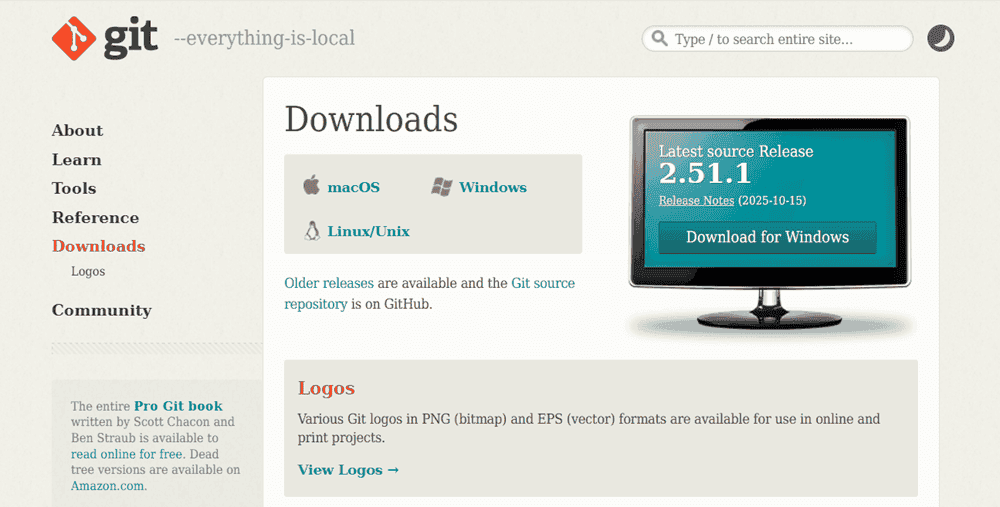This screenshot has height=507, width=1000.
Task: Click the Tux penguin icon for Linux
Action: 311,231
